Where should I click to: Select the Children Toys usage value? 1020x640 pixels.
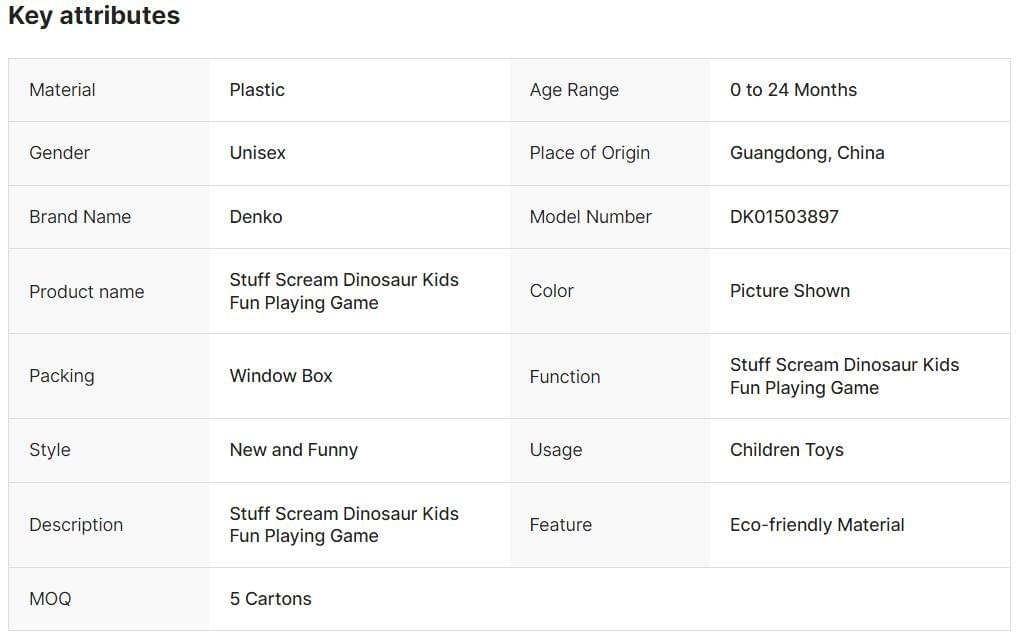click(x=786, y=450)
